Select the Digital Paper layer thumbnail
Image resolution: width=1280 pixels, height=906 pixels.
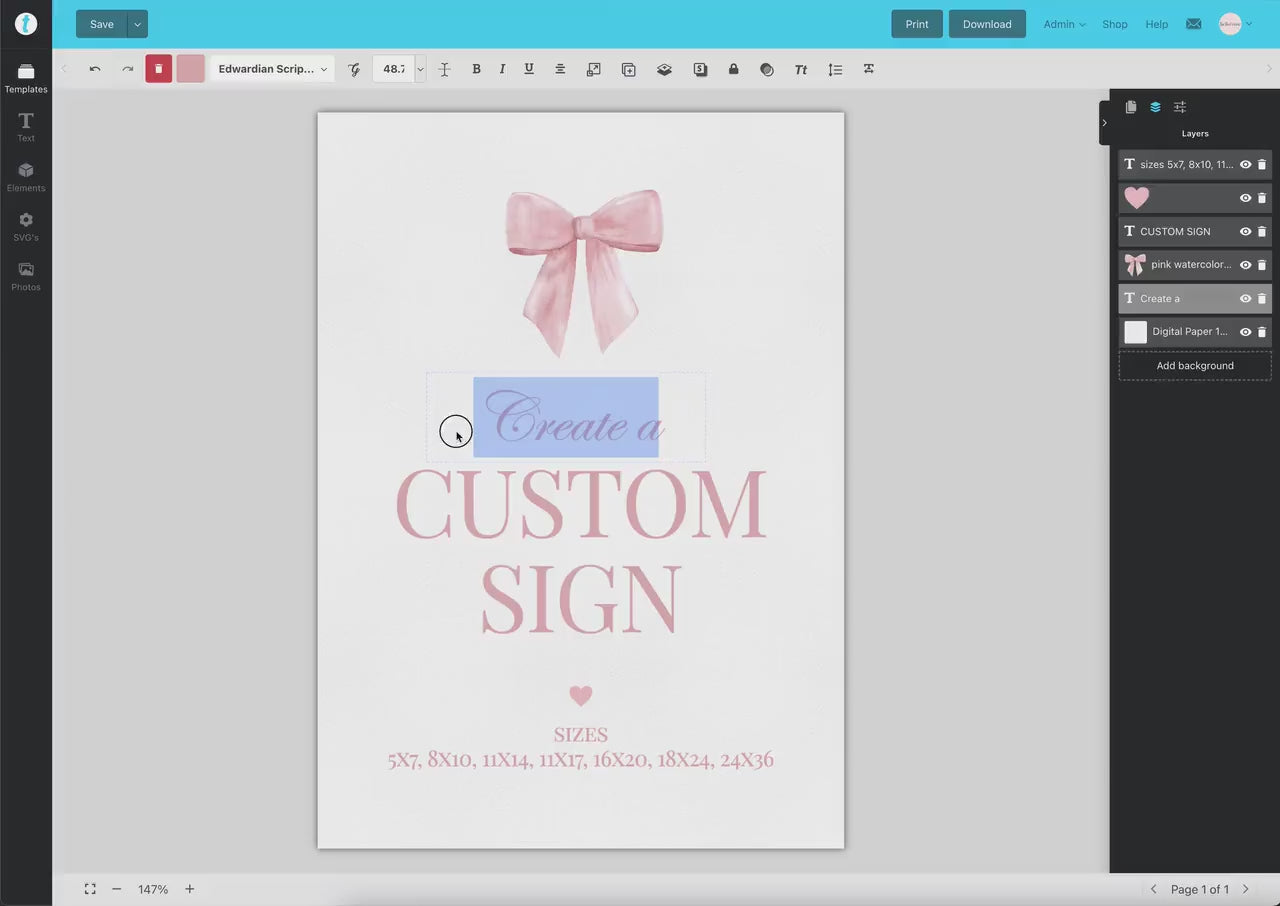pyautogui.click(x=1135, y=332)
